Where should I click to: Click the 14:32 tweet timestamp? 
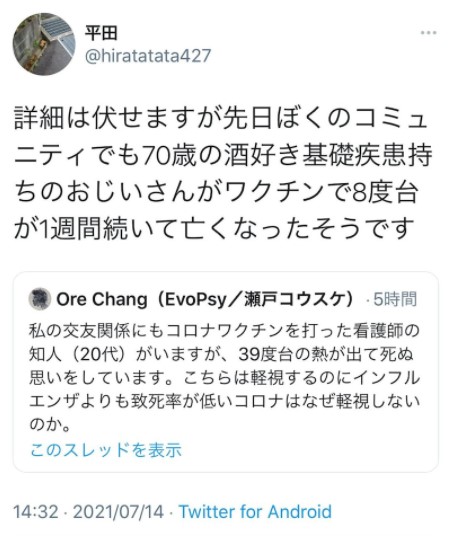click(x=36, y=512)
